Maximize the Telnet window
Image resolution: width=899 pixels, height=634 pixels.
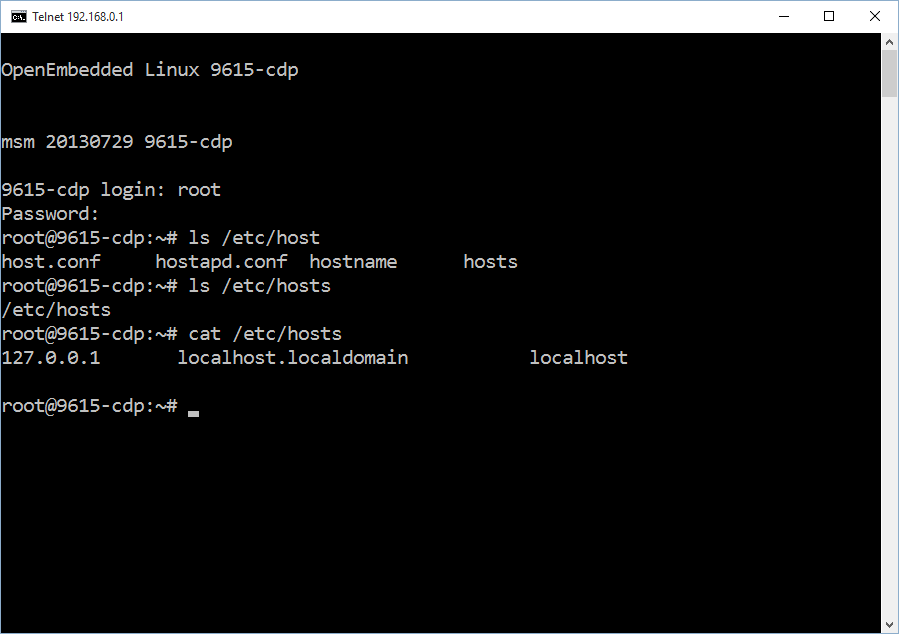tap(829, 16)
